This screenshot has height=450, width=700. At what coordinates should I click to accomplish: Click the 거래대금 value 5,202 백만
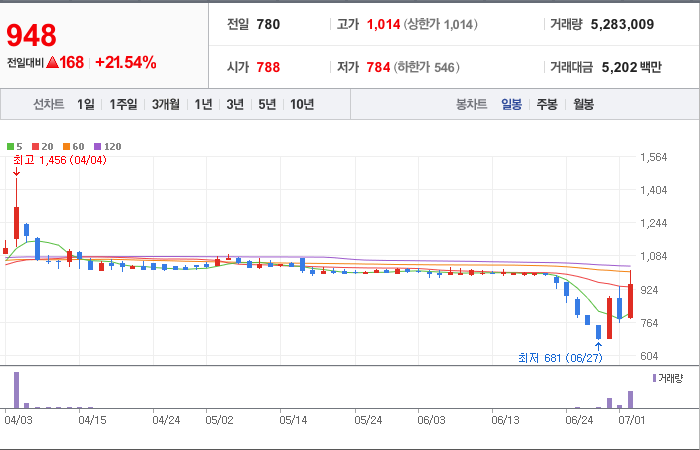pos(632,67)
